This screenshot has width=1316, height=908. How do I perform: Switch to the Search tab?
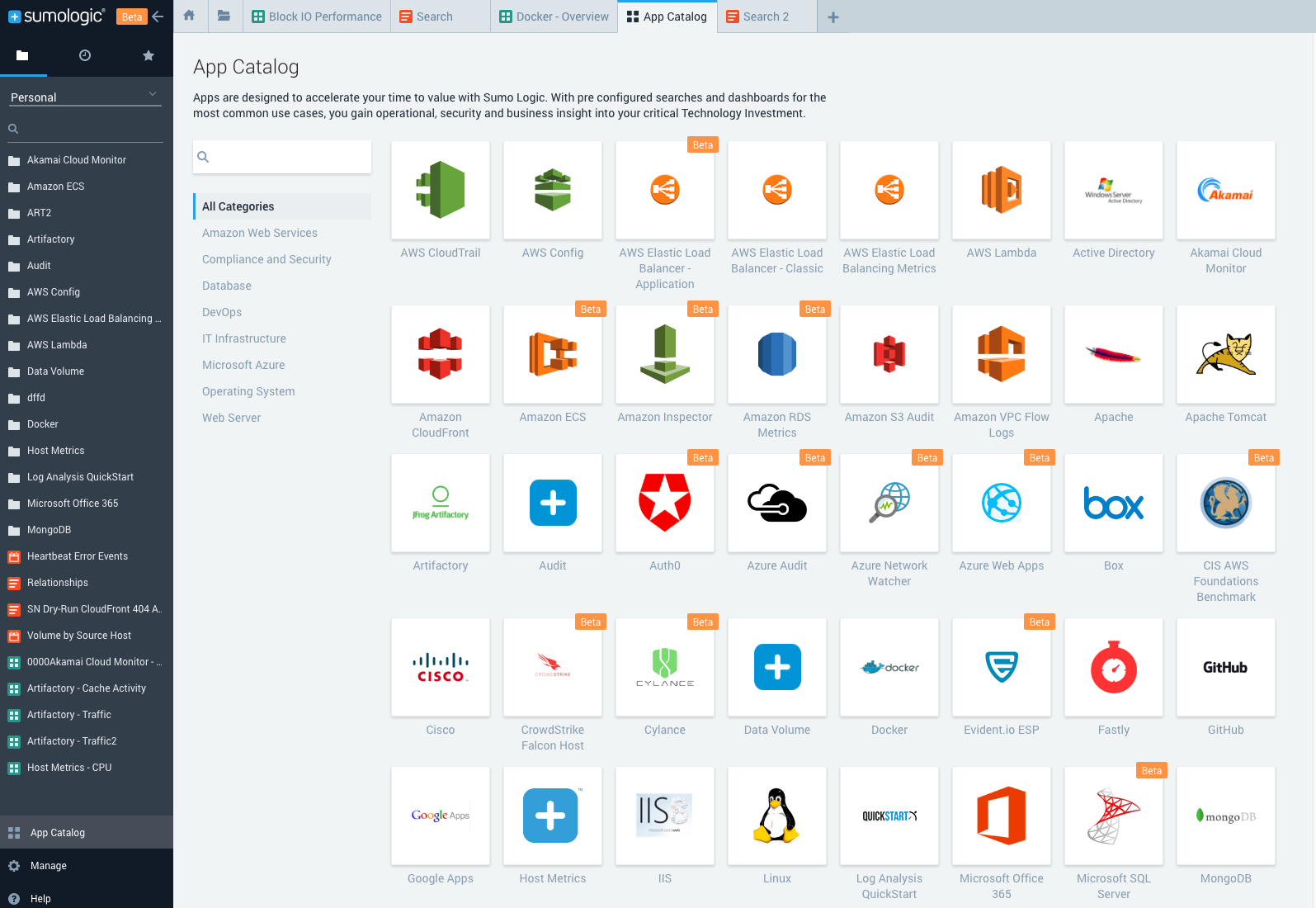tap(441, 17)
